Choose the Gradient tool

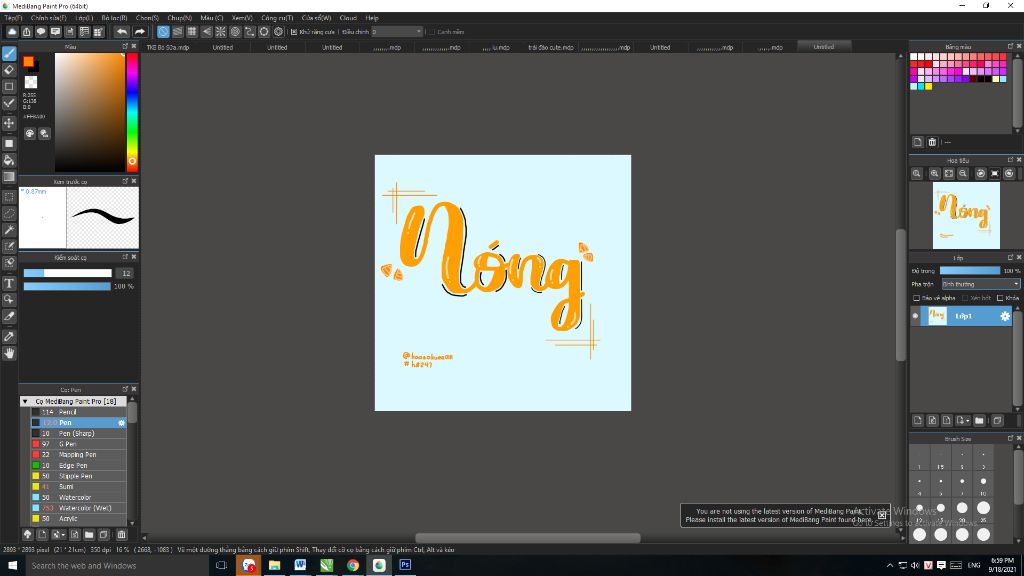coord(9,176)
